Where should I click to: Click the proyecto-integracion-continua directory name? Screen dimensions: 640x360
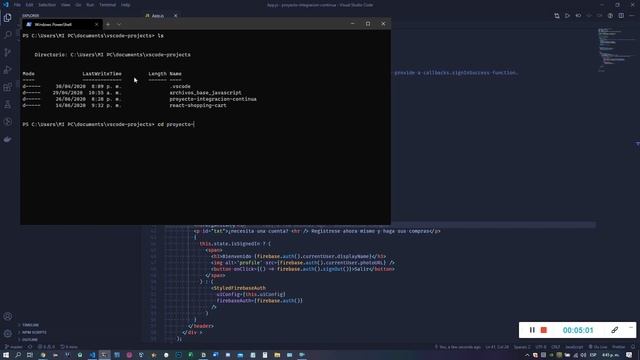[213, 99]
